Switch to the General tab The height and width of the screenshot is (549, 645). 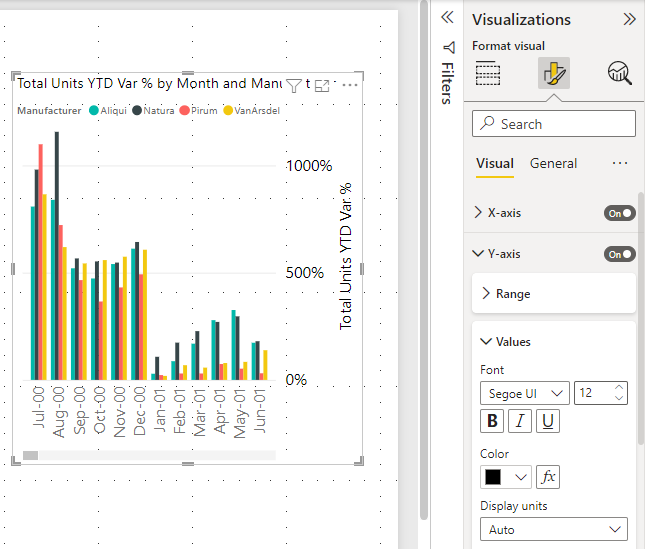point(553,163)
